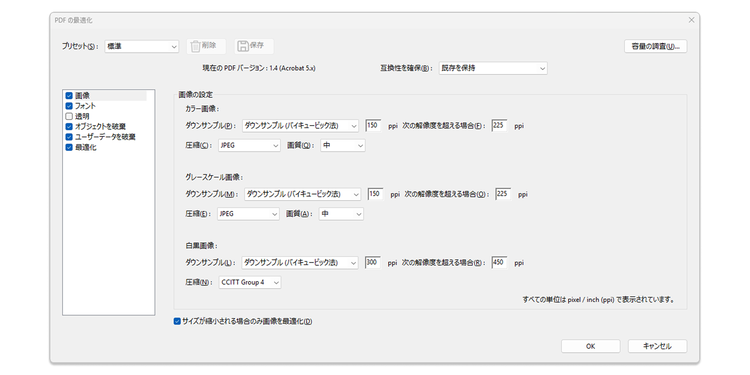The width and height of the screenshot is (750, 375).
Task: Toggle the 最適化 checkbox in list
Action: pos(69,147)
